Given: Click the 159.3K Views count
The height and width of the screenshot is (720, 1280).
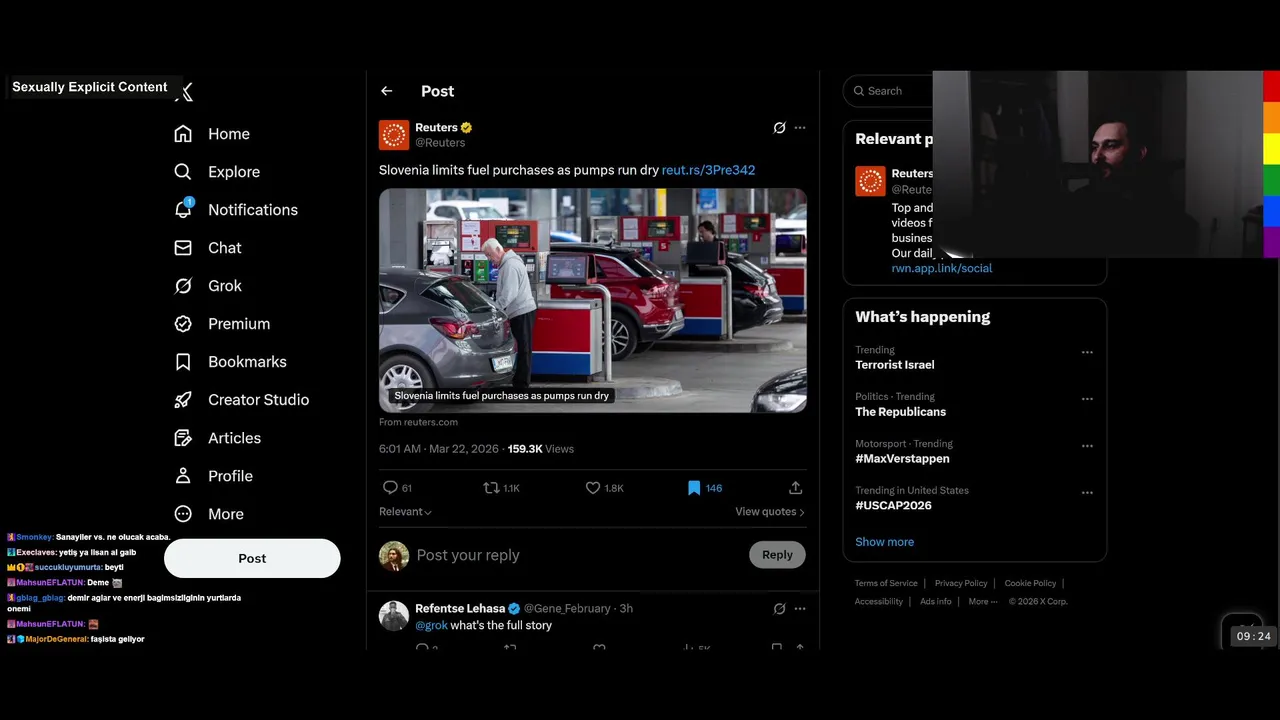Looking at the screenshot, I should pyautogui.click(x=540, y=449).
